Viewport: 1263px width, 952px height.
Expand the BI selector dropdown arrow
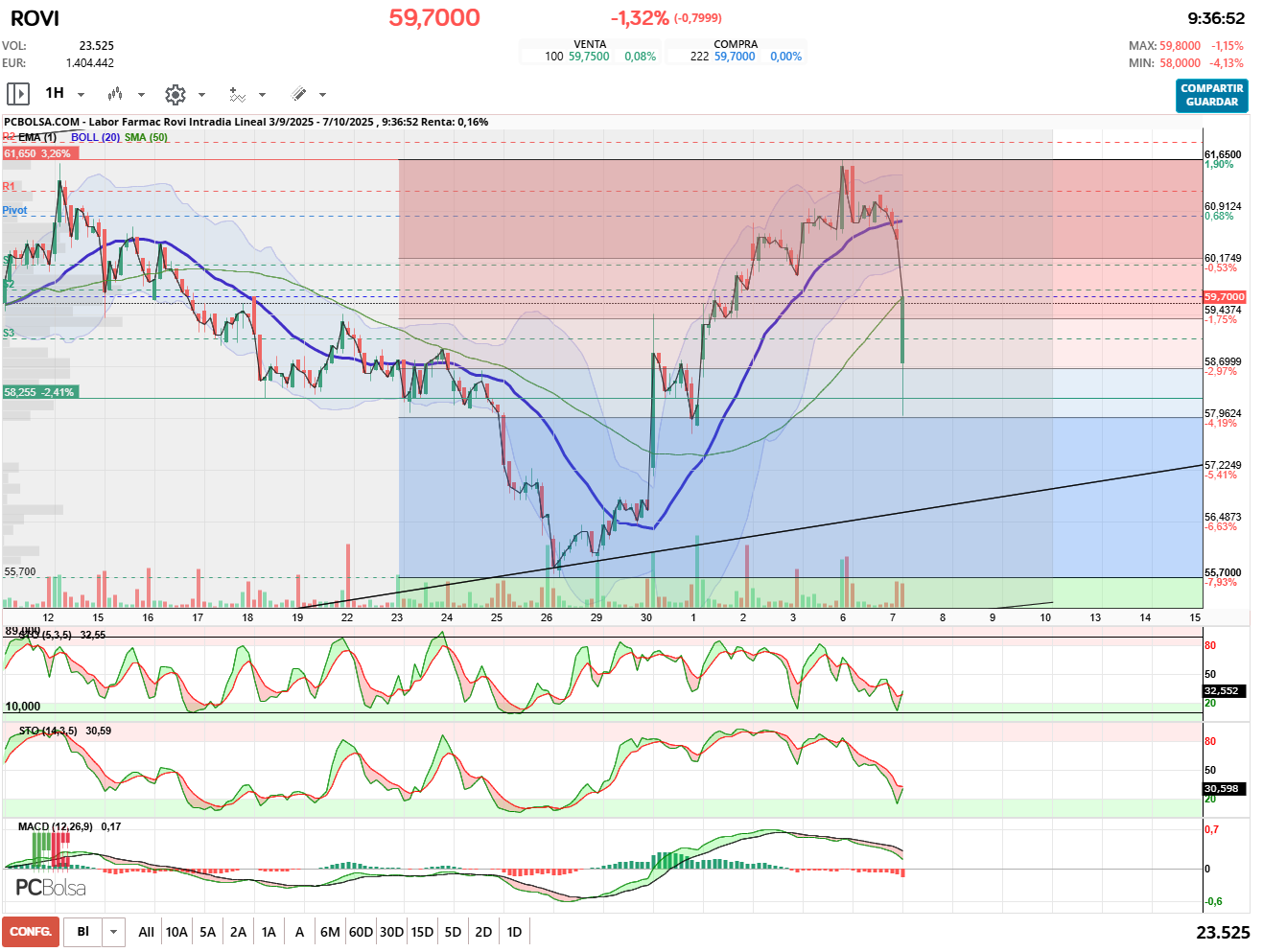click(x=114, y=932)
